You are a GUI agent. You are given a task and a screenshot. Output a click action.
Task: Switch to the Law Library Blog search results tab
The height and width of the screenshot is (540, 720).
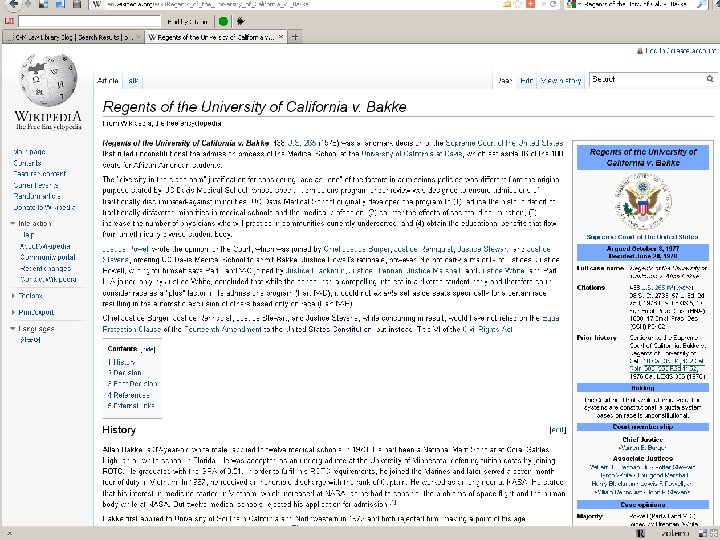click(x=73, y=37)
